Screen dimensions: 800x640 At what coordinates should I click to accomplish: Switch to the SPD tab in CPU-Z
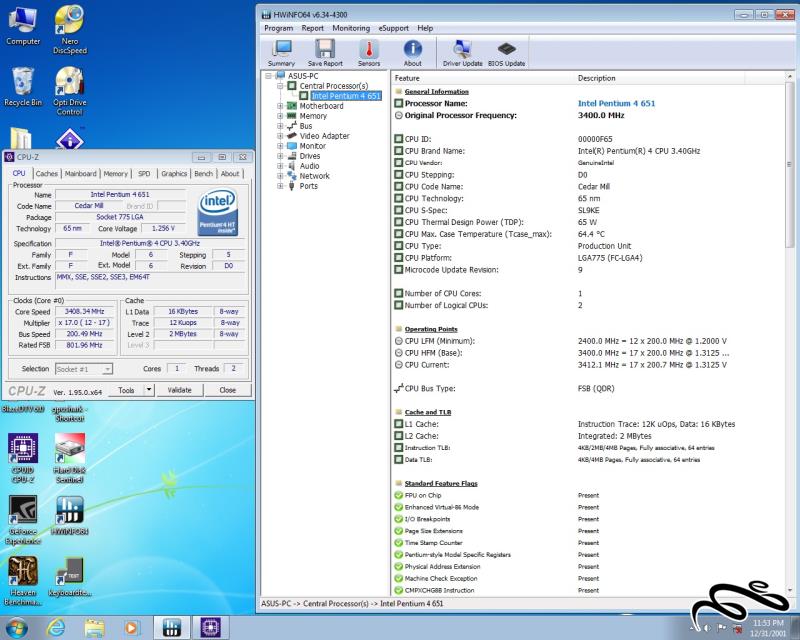coord(144,174)
